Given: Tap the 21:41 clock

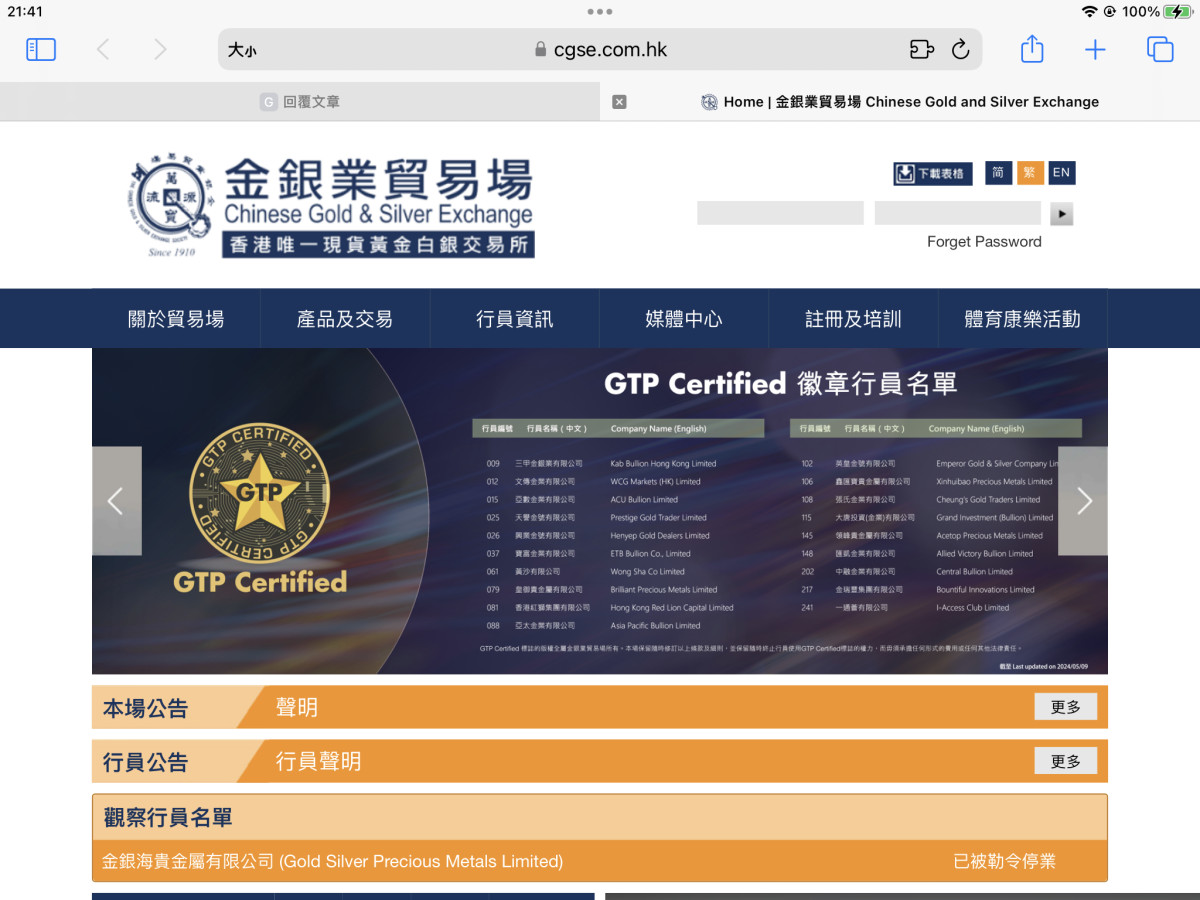Looking at the screenshot, I should coord(25,12).
